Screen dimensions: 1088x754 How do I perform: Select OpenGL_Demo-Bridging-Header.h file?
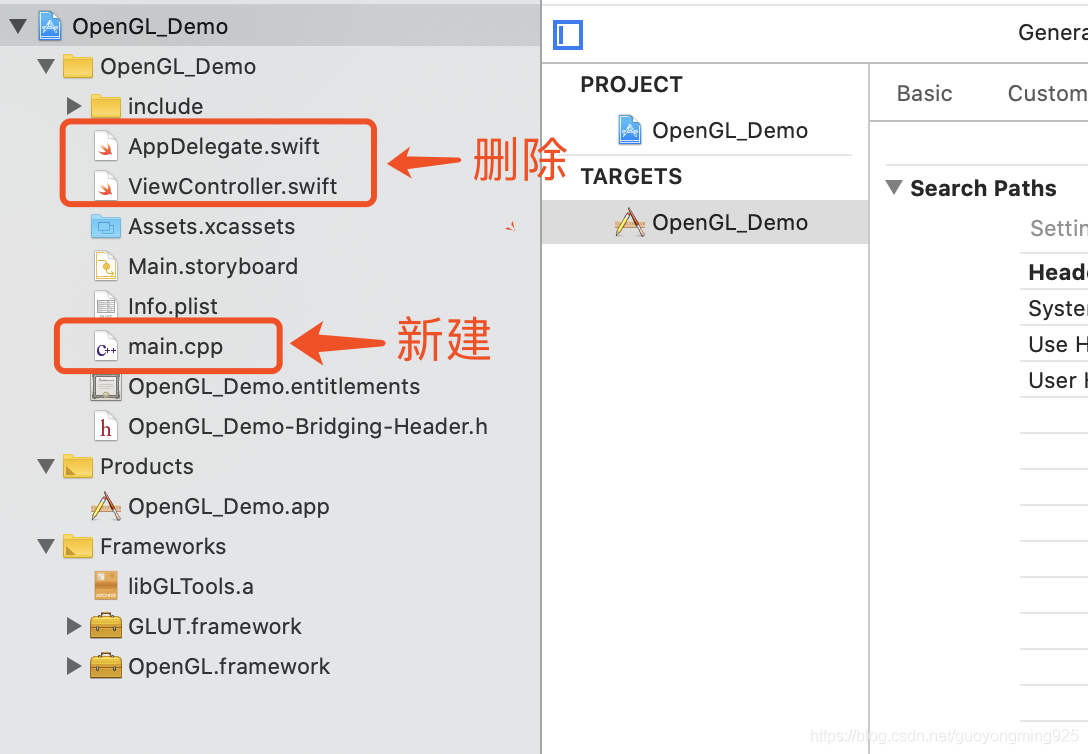tap(307, 427)
